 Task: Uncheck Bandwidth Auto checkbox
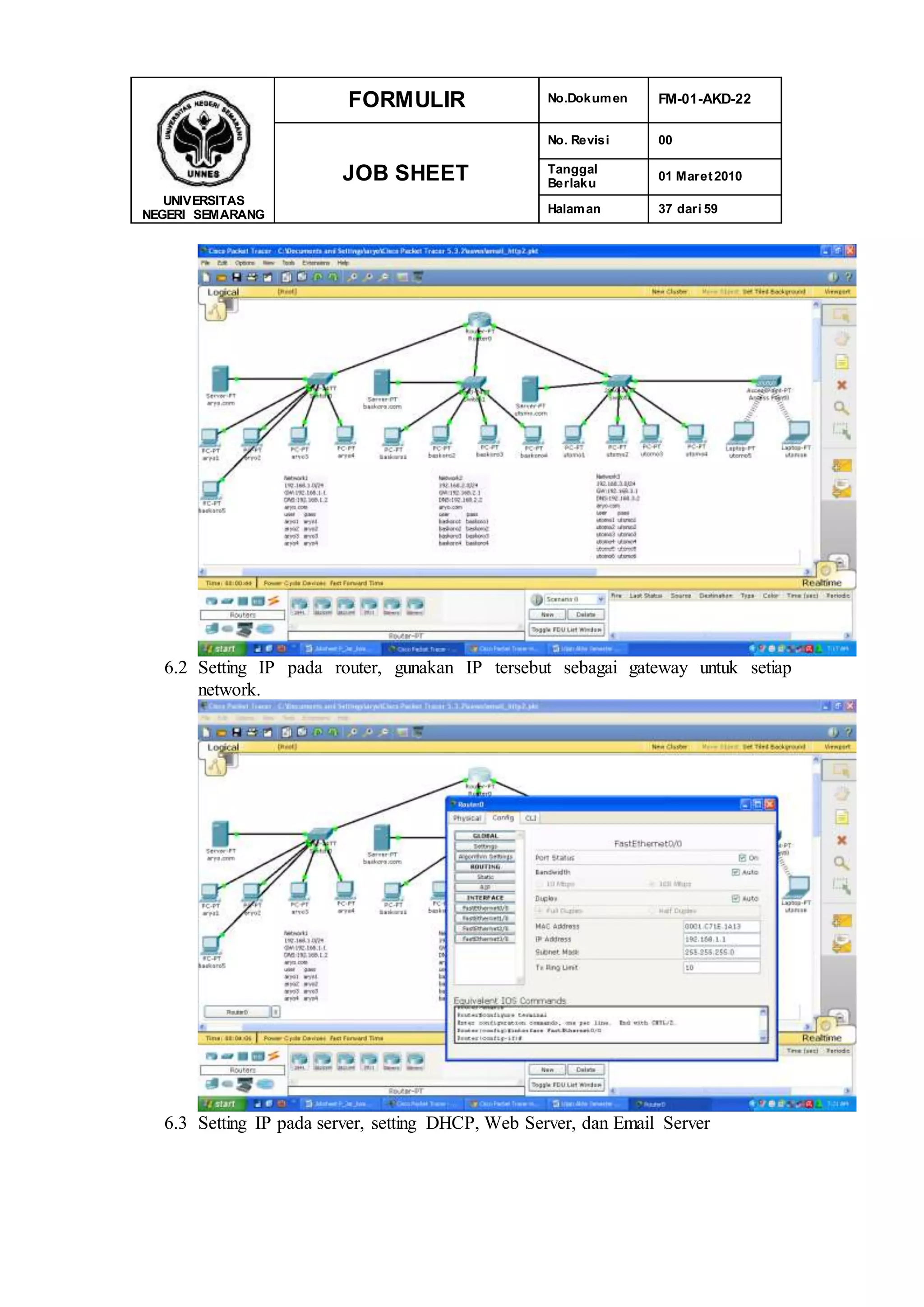(735, 872)
